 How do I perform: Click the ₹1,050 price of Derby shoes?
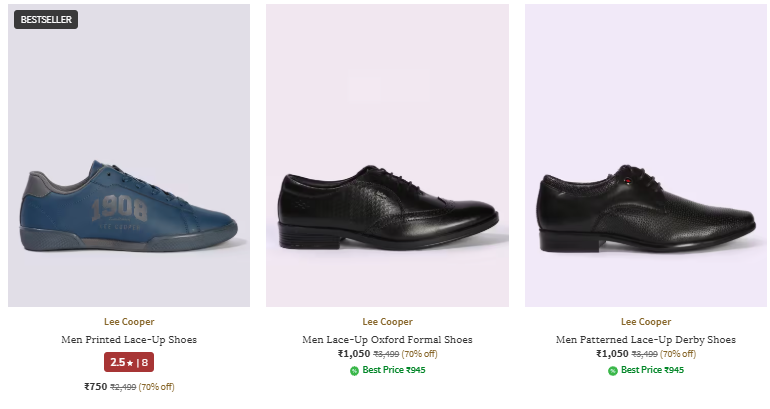[x=612, y=354]
